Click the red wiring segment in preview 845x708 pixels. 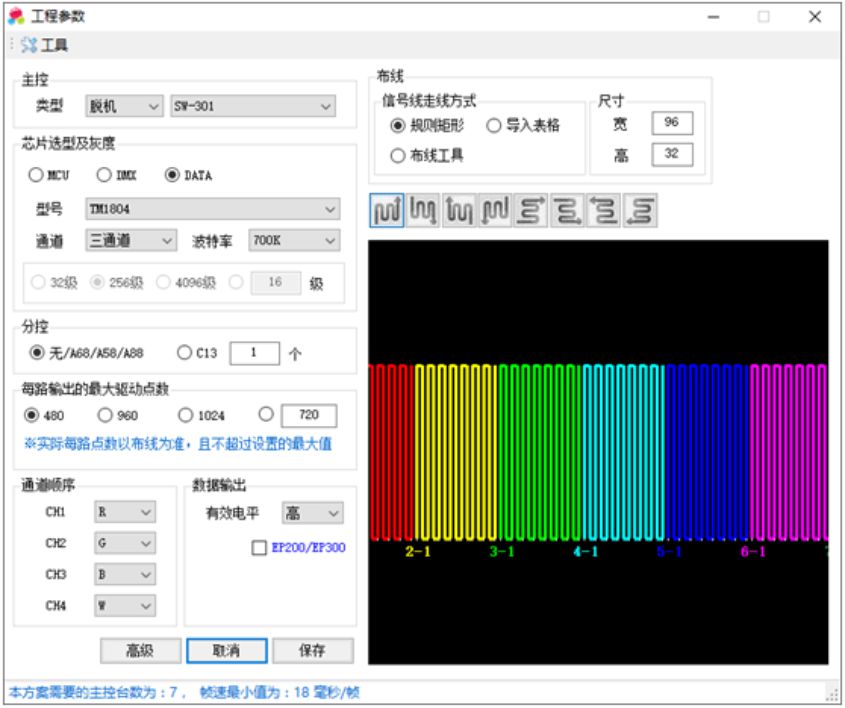391,452
